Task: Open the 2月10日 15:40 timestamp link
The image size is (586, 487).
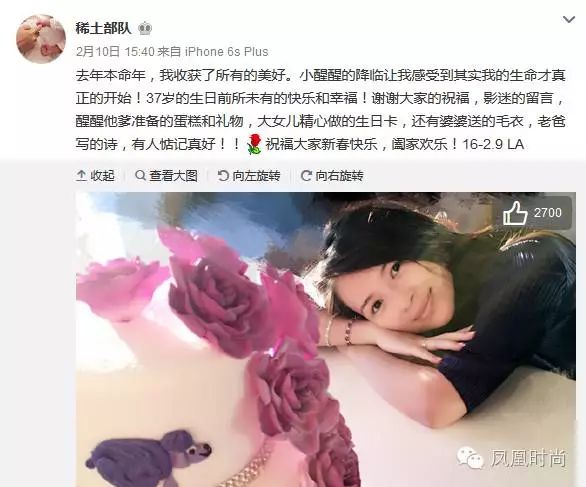Action: pos(115,52)
